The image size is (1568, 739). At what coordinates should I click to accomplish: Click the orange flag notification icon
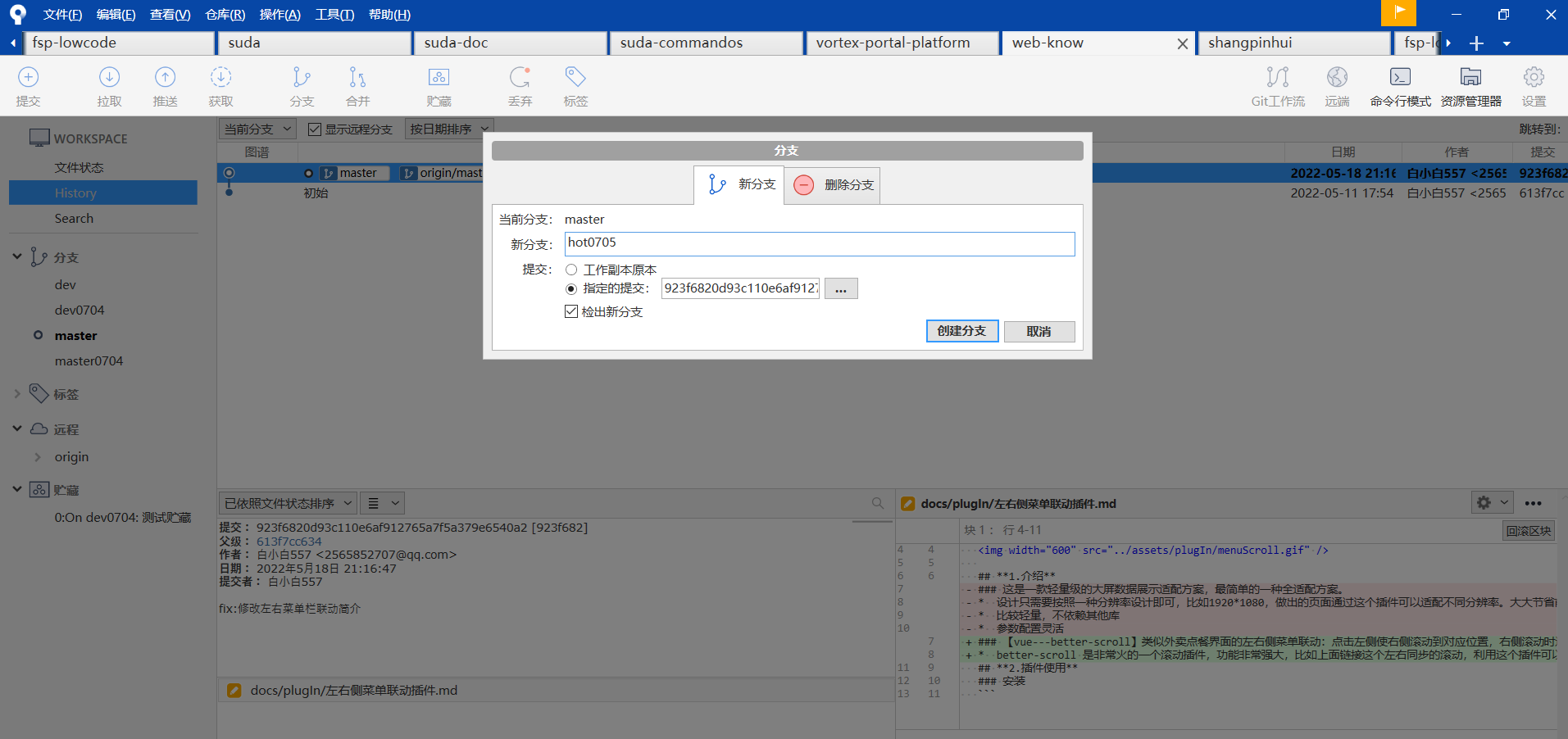coord(1398,13)
